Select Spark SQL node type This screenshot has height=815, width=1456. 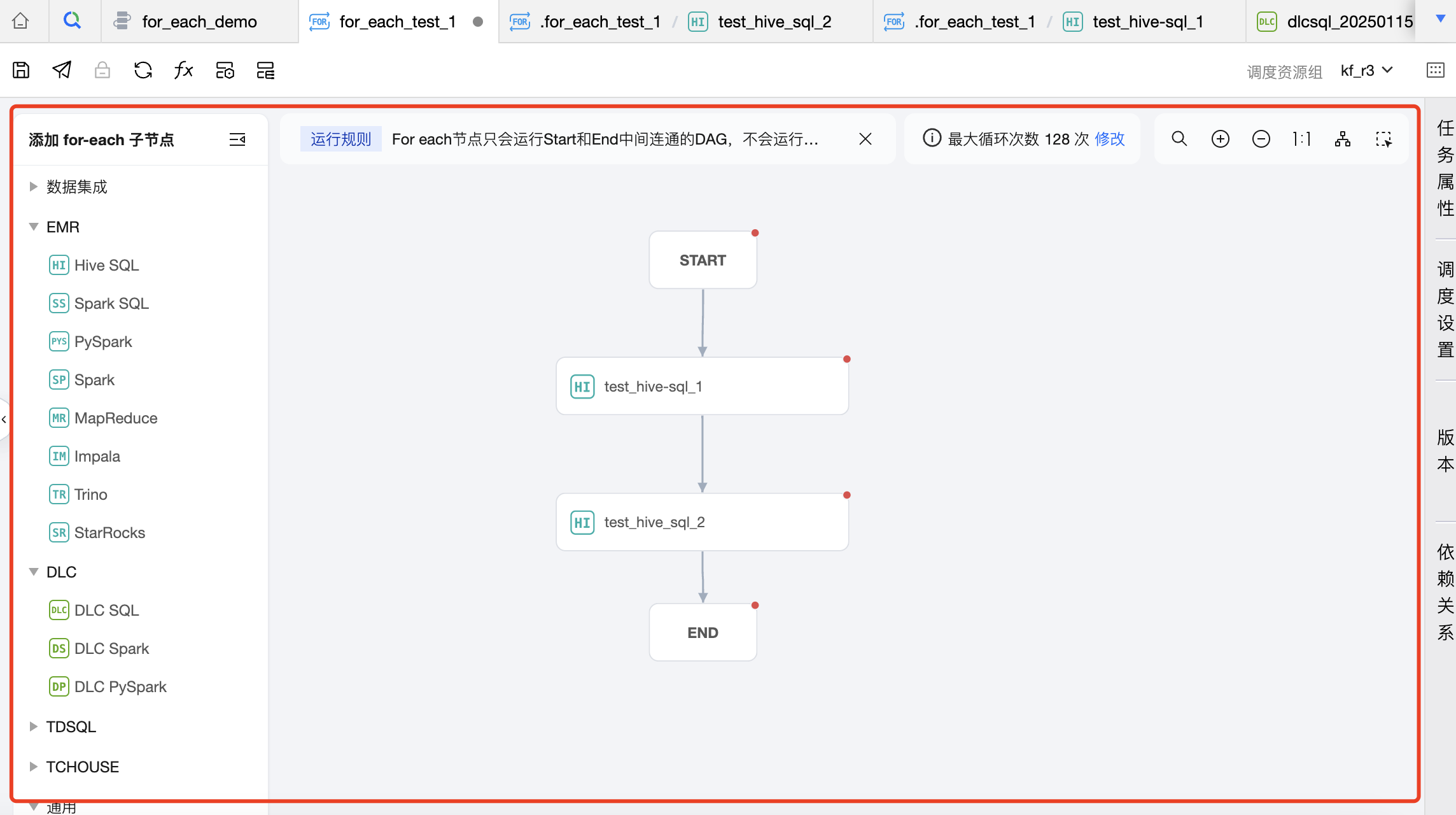point(111,303)
